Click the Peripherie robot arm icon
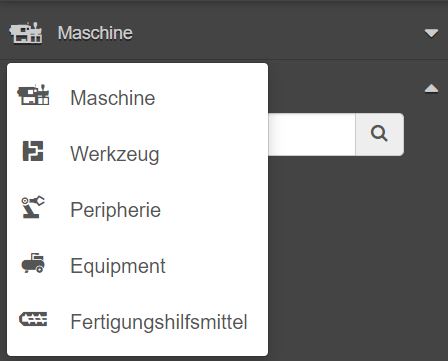The height and width of the screenshot is (361, 448). click(33, 207)
